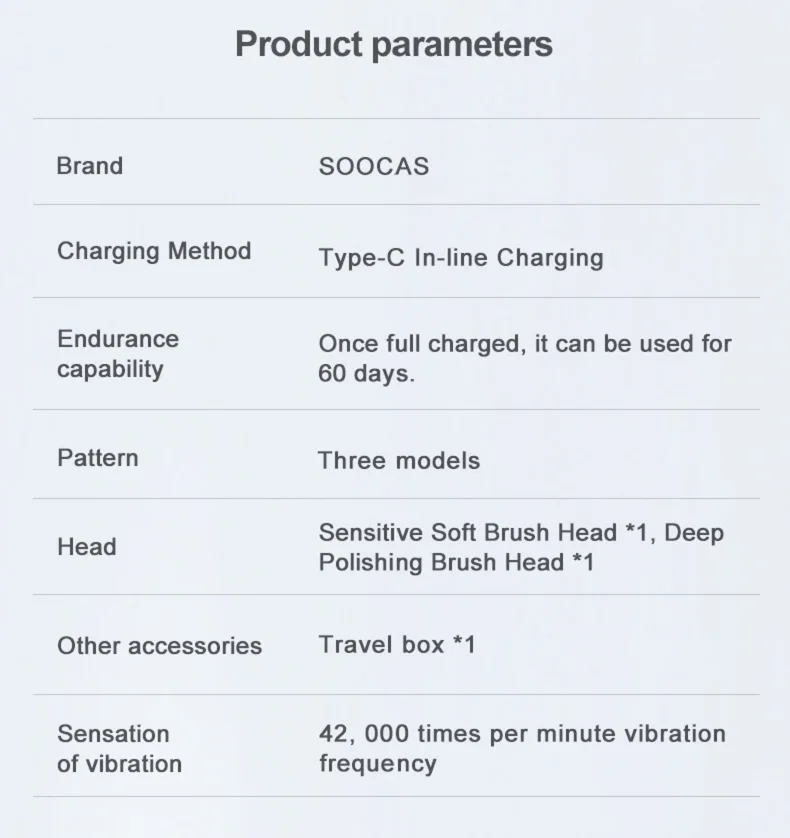Click 'of vibration' label text
790x838 pixels.
(119, 764)
